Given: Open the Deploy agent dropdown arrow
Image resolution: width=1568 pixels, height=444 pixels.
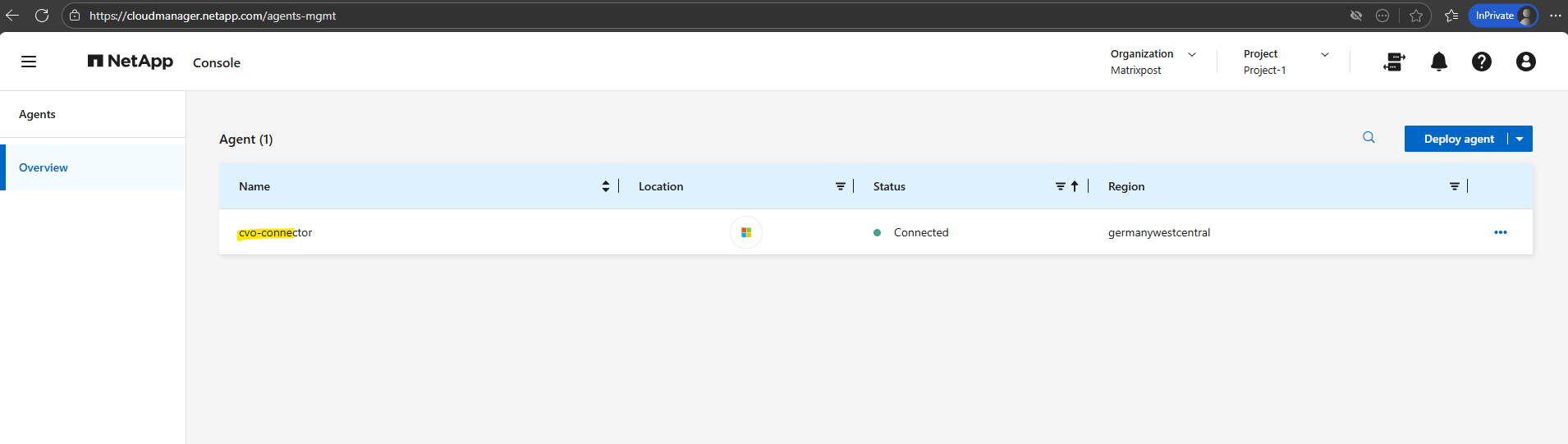Looking at the screenshot, I should 1520,139.
